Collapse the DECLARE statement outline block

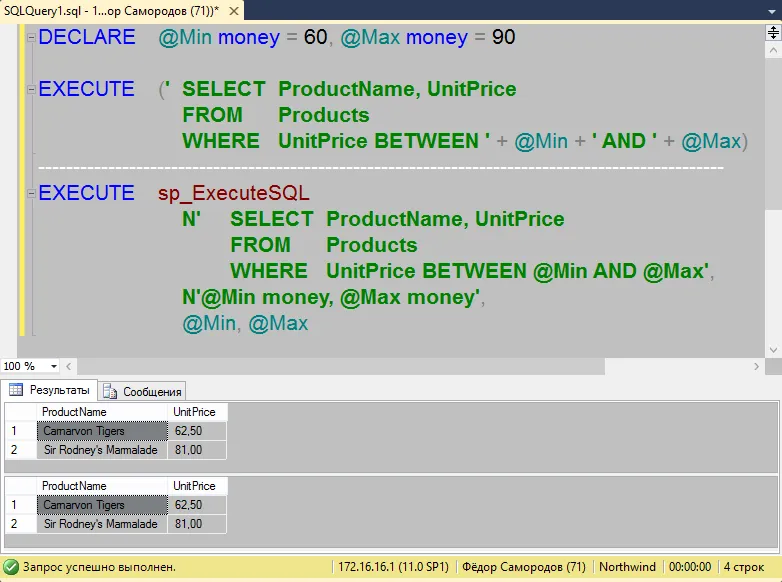[31, 37]
